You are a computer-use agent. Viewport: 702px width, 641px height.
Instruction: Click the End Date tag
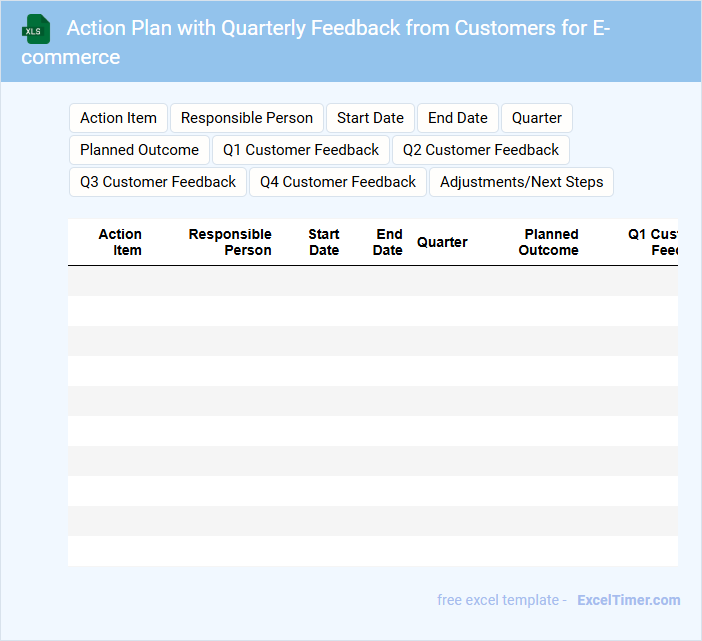[x=458, y=118]
